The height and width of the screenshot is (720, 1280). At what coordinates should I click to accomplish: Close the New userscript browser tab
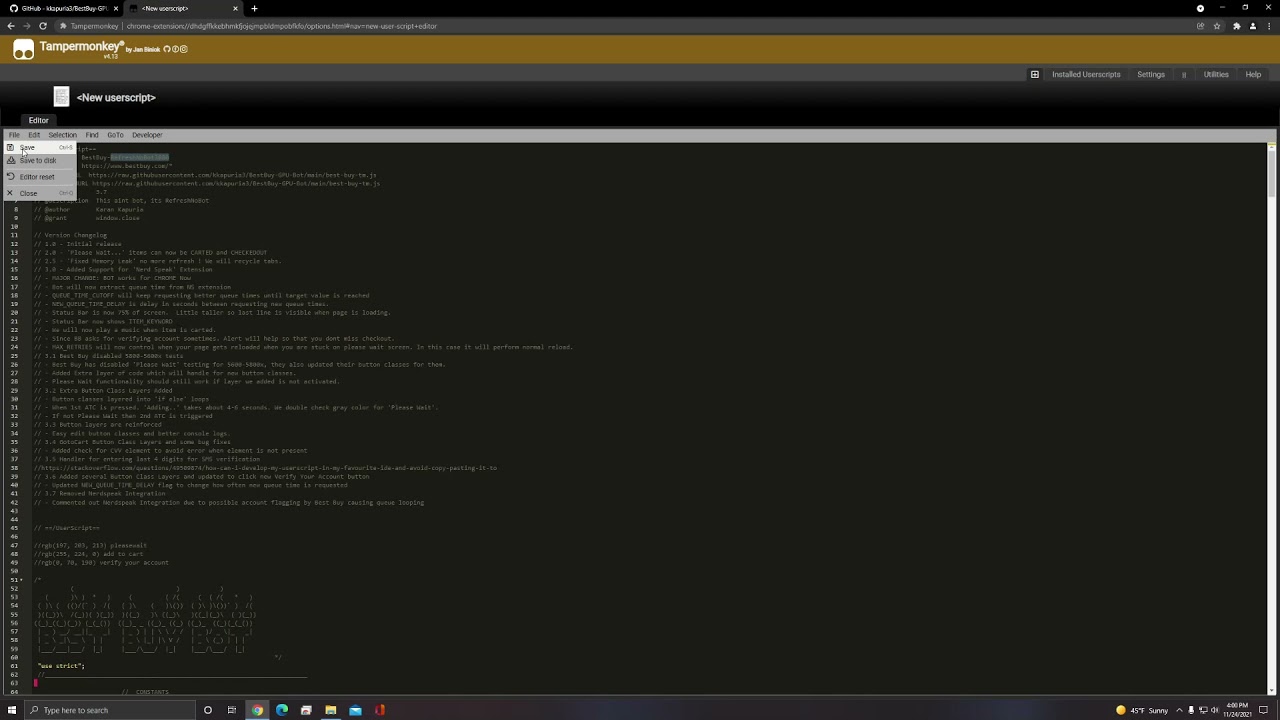pyautogui.click(x=235, y=8)
